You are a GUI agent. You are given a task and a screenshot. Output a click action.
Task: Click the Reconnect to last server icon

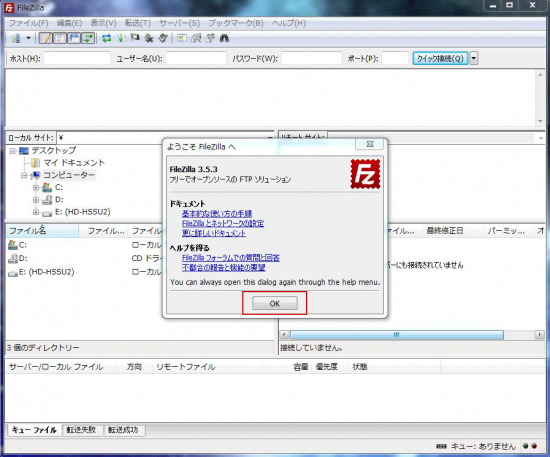163,38
